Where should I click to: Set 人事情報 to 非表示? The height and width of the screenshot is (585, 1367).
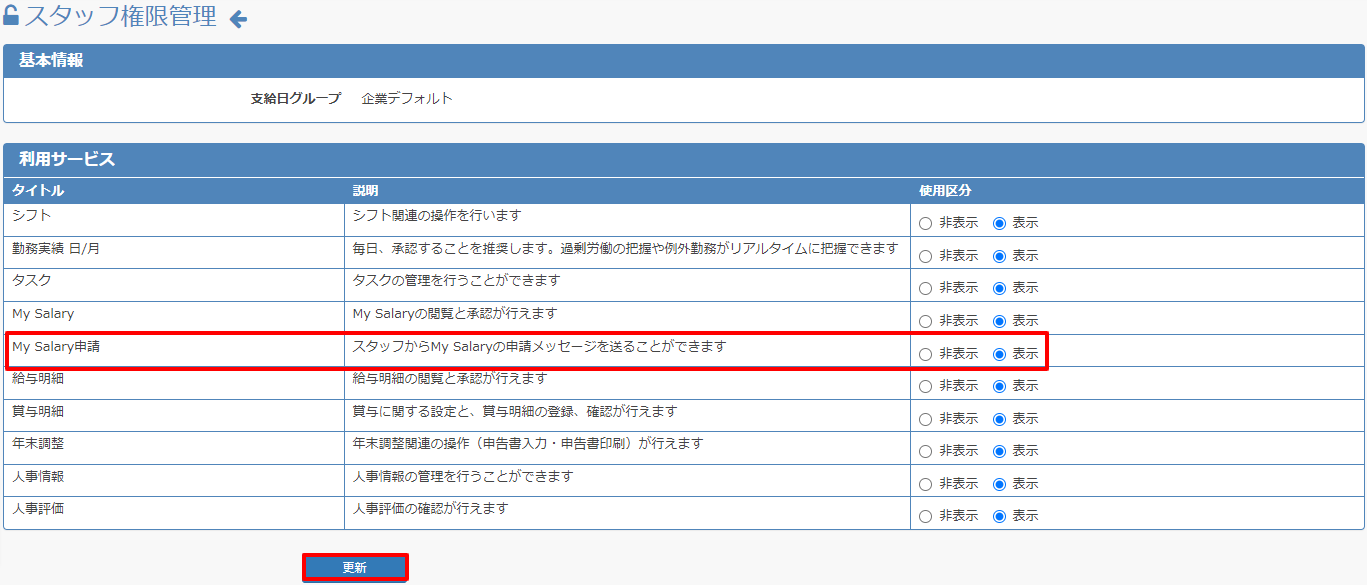(925, 484)
